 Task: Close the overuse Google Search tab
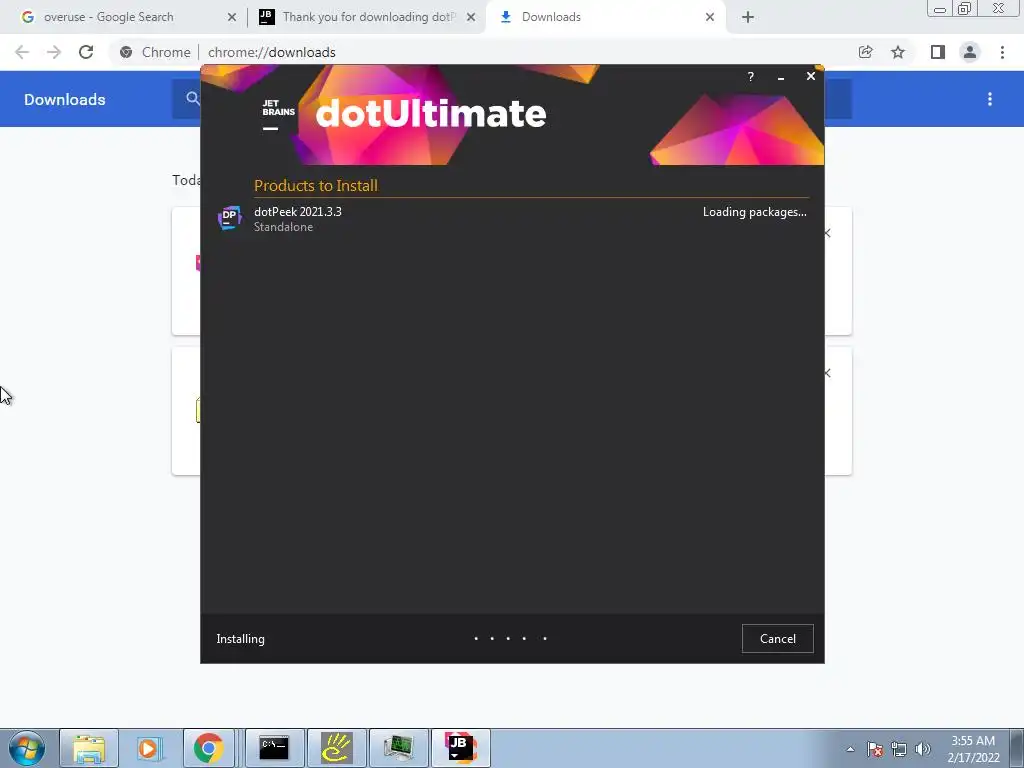[x=231, y=17]
